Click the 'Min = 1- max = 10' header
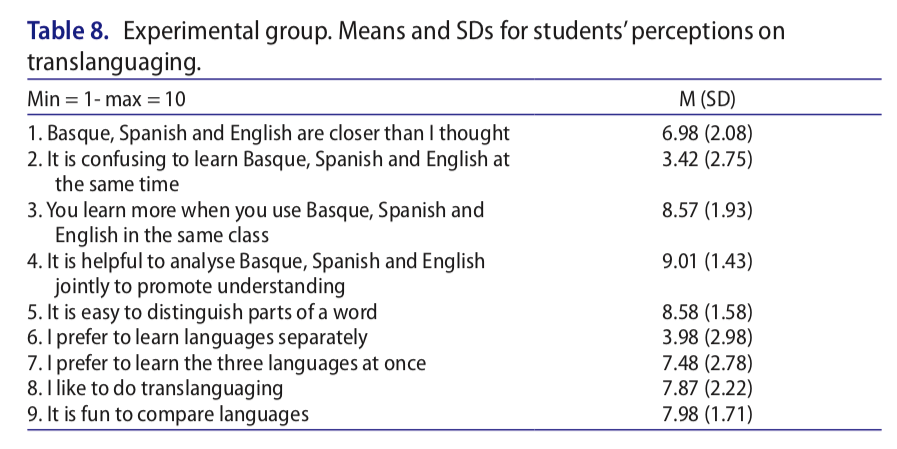The width and height of the screenshot is (897, 449). coord(103,99)
